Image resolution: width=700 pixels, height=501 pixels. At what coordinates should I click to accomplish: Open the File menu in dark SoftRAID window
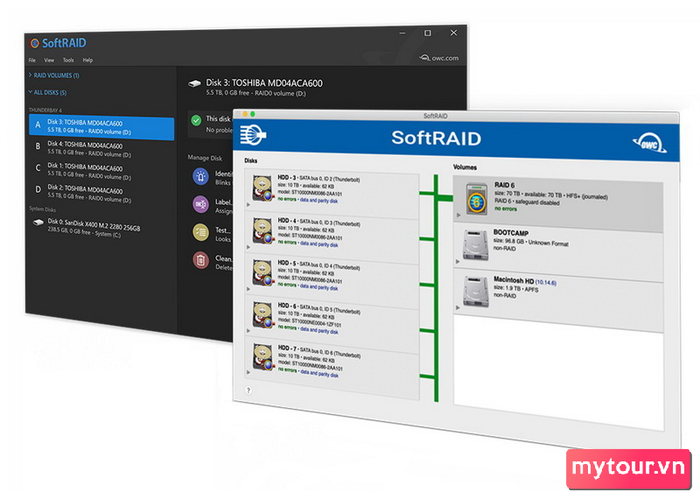[32, 60]
